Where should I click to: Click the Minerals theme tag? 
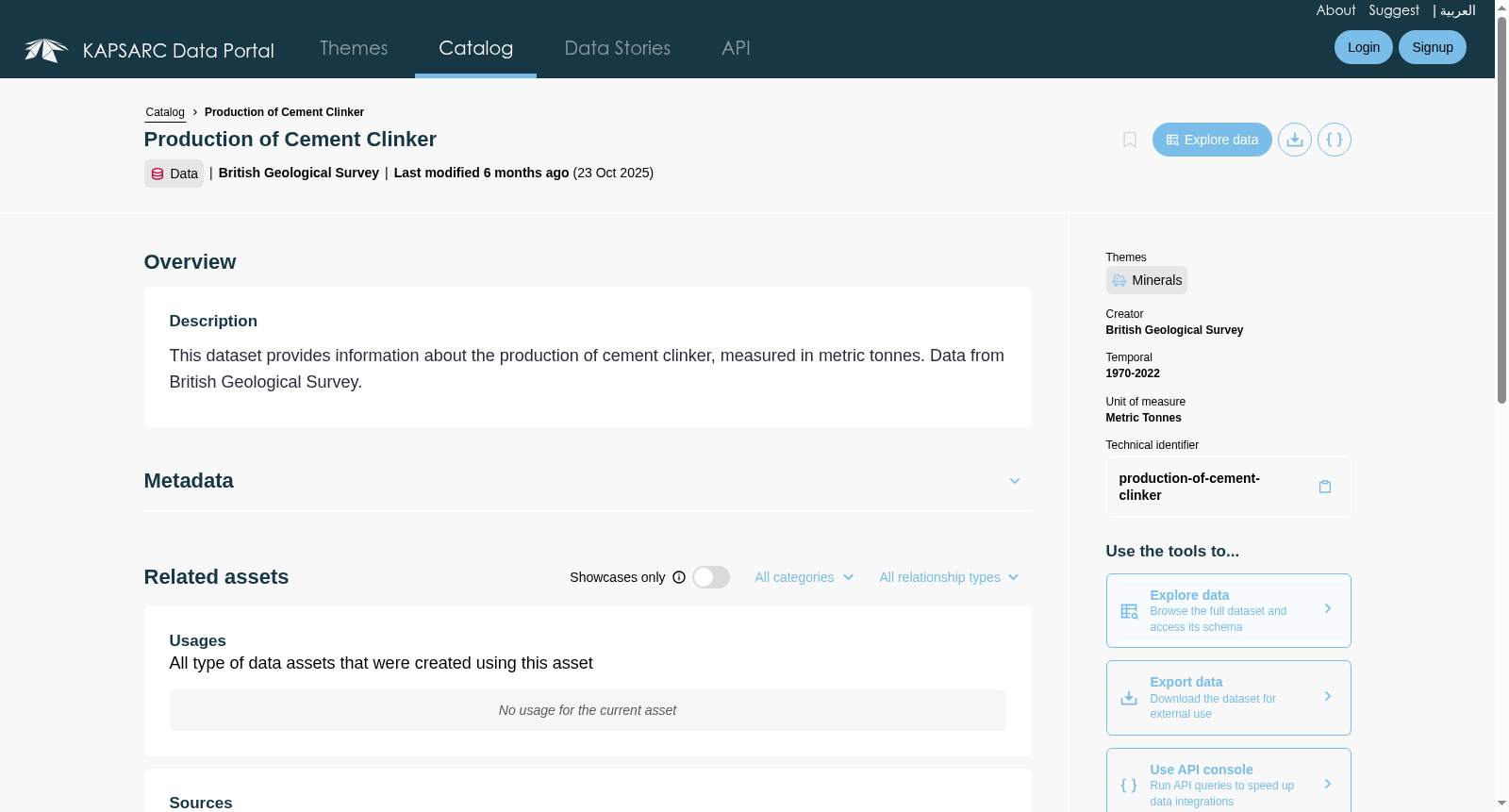1147,280
